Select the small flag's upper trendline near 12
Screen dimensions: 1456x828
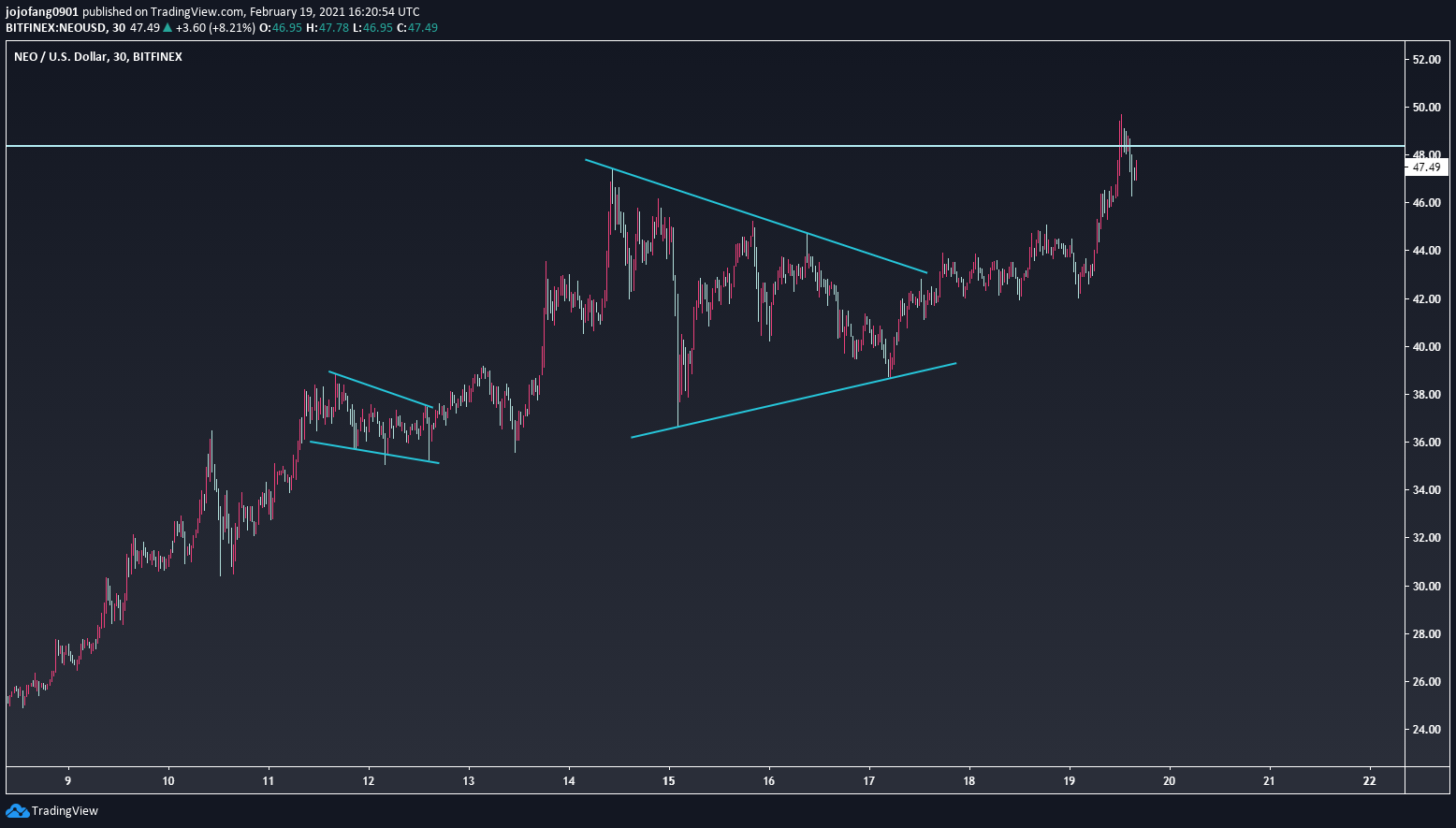[380, 389]
